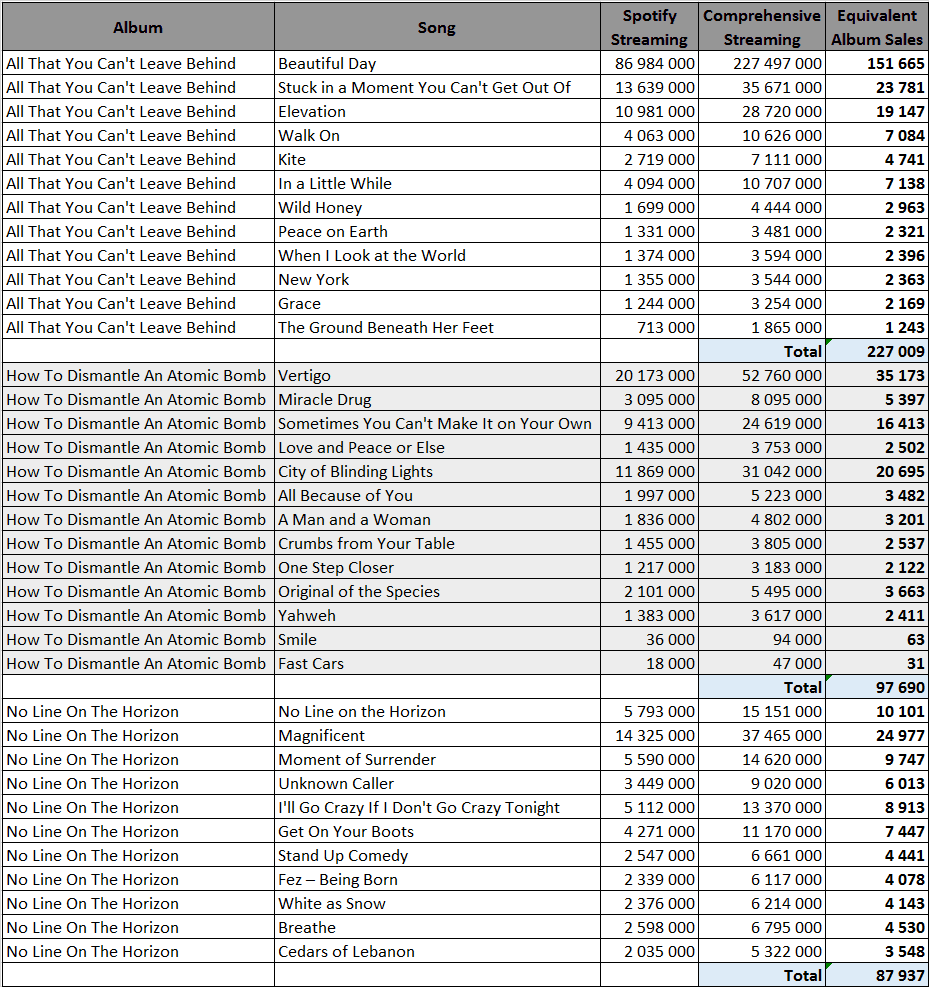The height and width of the screenshot is (987, 929).
Task: Click Crumbs from Your Table cell
Action: [437, 543]
